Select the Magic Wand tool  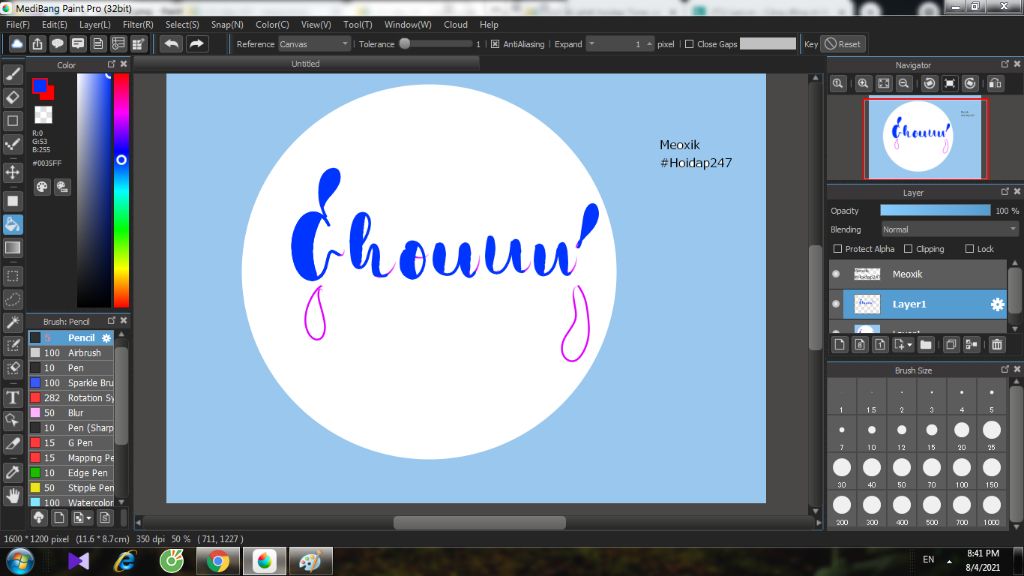click(x=12, y=323)
